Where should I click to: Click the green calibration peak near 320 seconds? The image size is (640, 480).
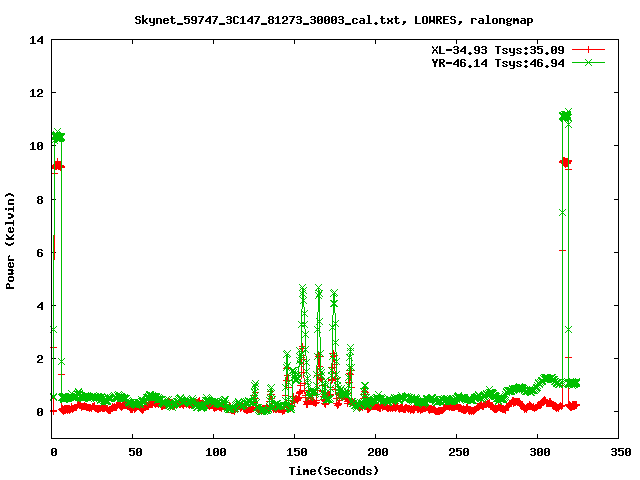click(566, 116)
